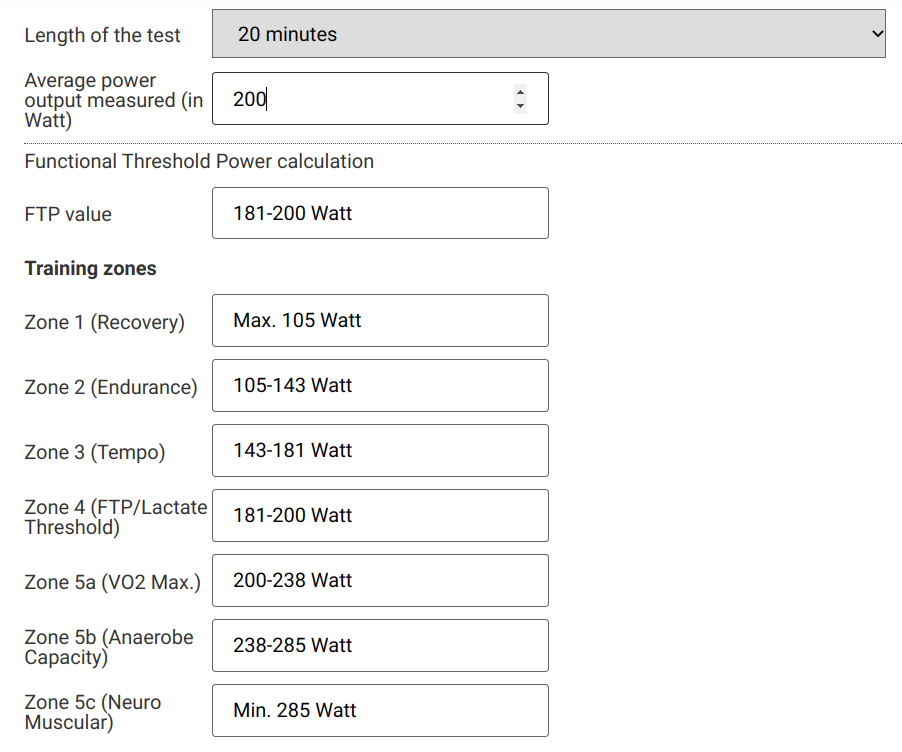The height and width of the screenshot is (752, 902).
Task: Click the Zone 5a (VO2 Max.) value field
Action: [380, 581]
